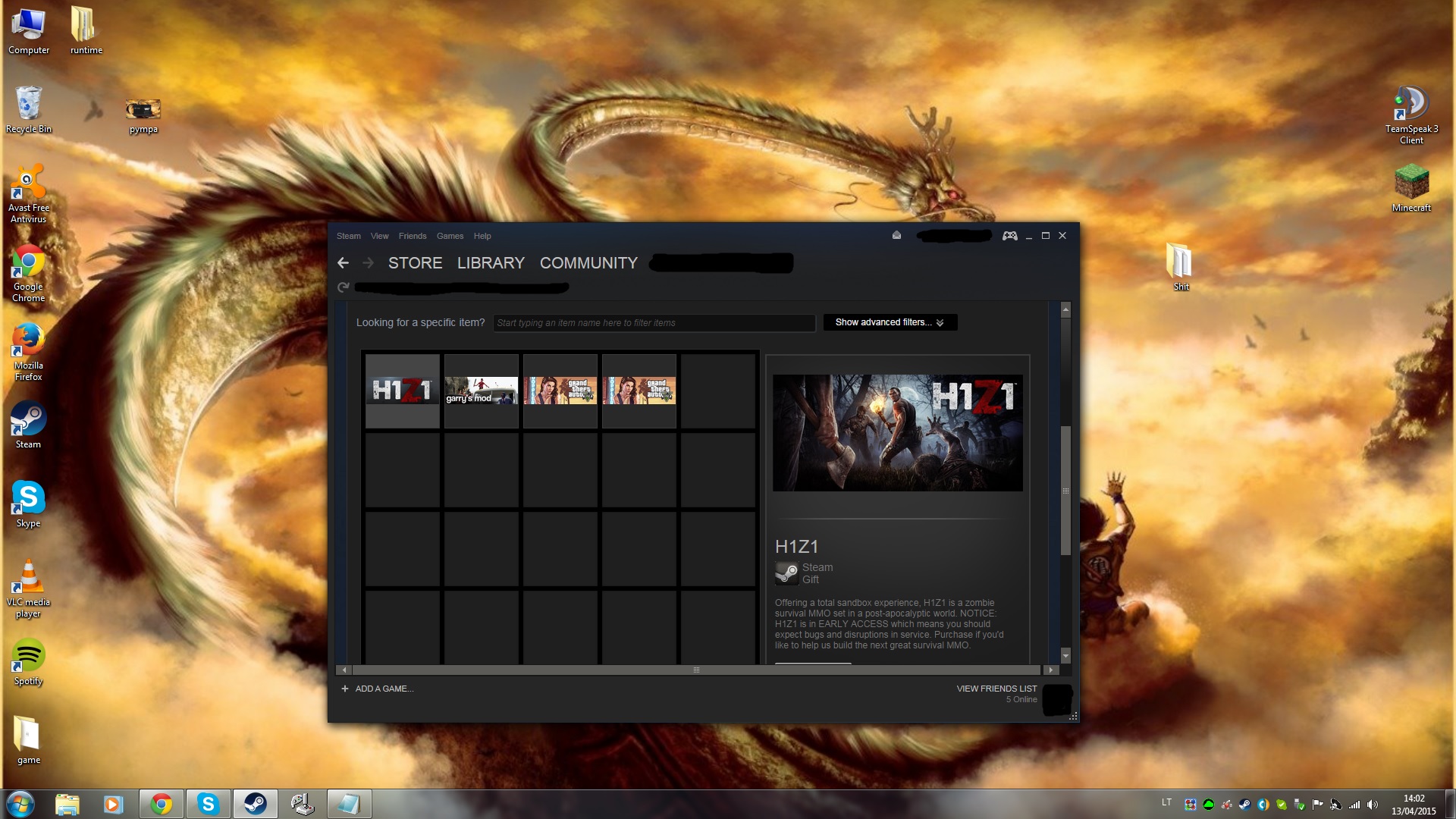Select the game folder icon

point(29,740)
